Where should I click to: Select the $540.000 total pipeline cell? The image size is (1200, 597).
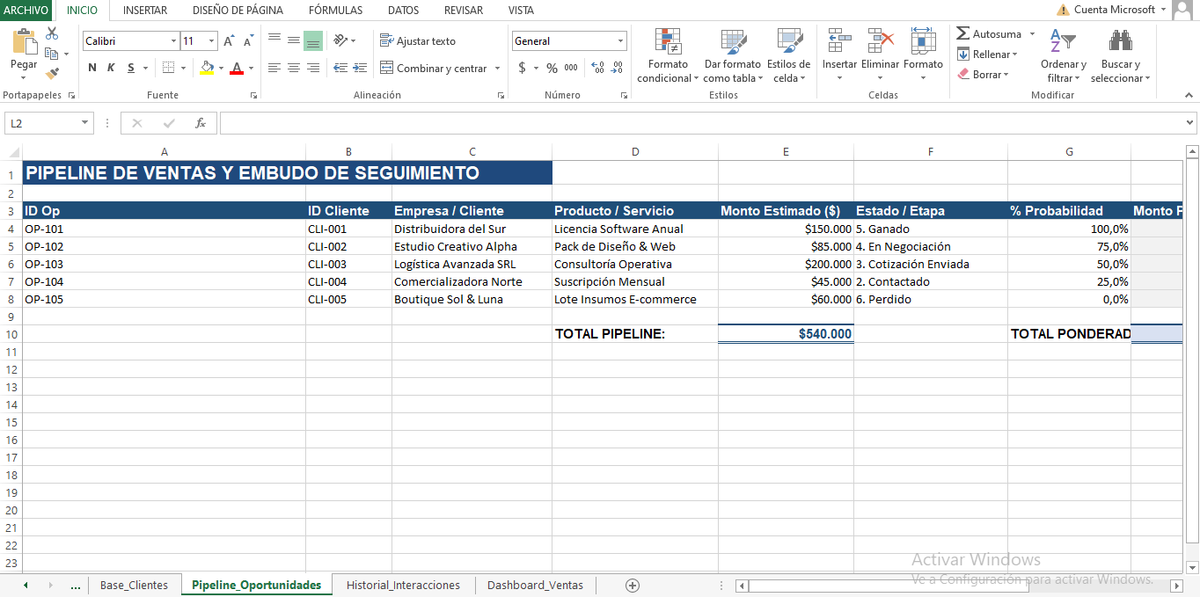(785, 334)
